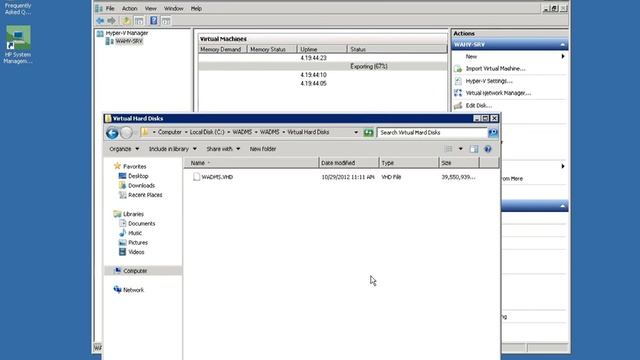Select WAHY-SRV server in the tree
Viewport: 640px width, 360px height.
click(129, 41)
